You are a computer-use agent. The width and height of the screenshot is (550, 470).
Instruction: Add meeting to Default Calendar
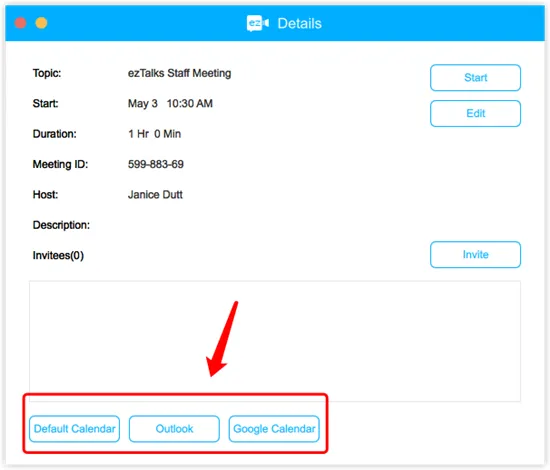[x=74, y=429]
